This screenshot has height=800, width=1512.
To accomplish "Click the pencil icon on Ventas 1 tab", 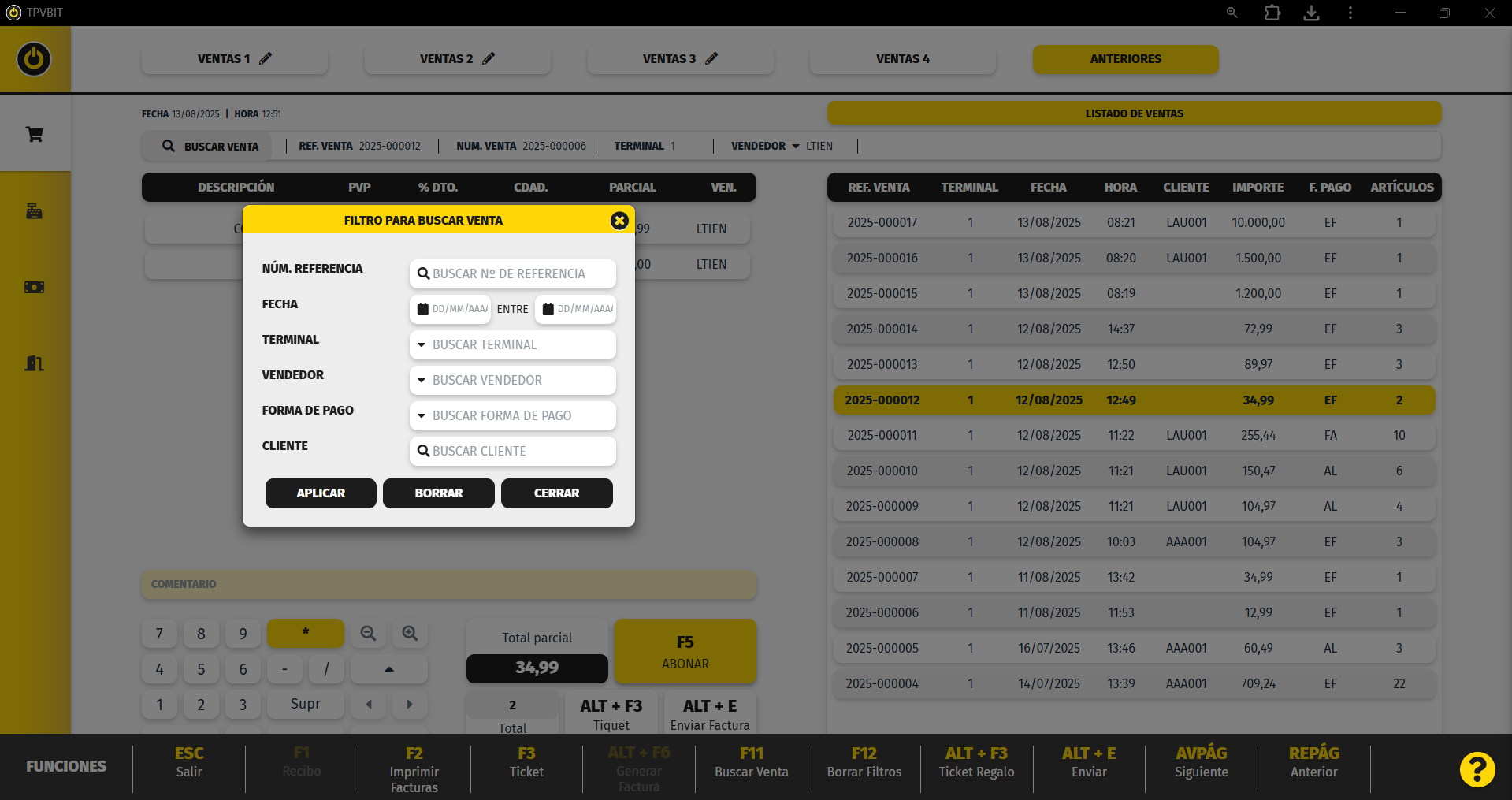I will pyautogui.click(x=266, y=58).
